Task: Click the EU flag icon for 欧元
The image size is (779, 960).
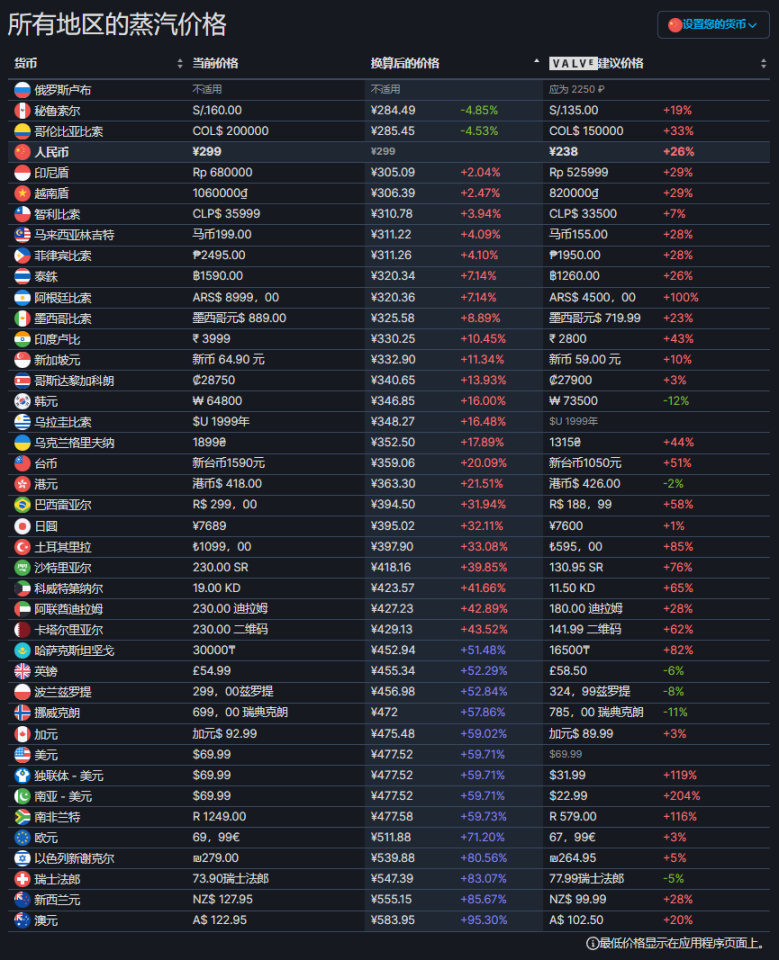Action: (x=22, y=838)
